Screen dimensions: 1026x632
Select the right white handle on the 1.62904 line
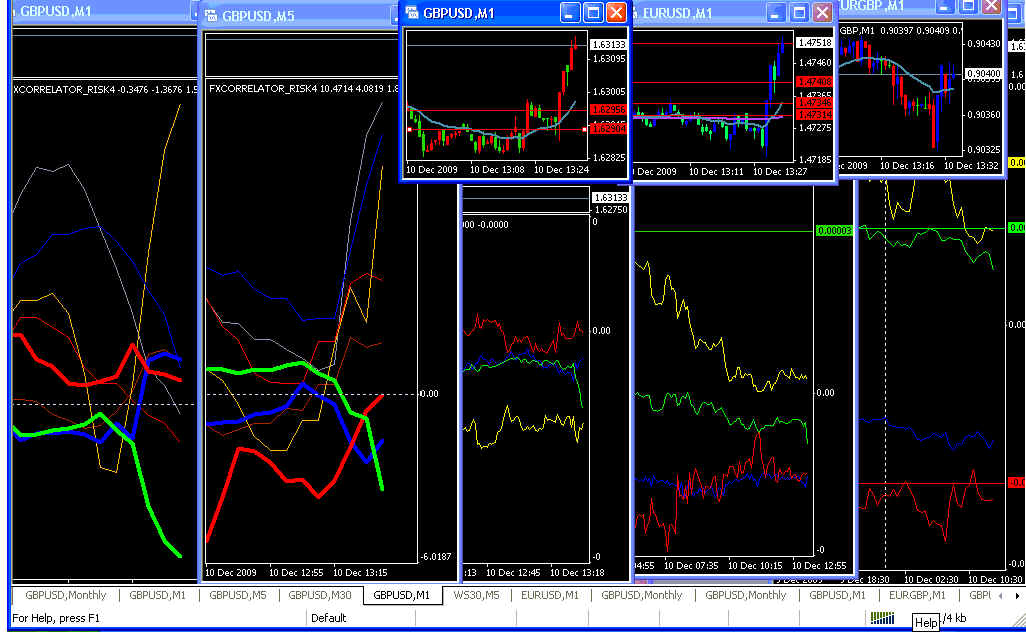584,130
